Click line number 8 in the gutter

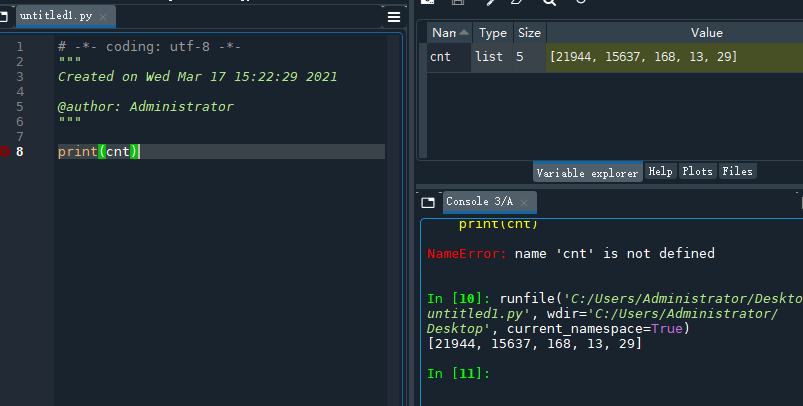point(19,152)
